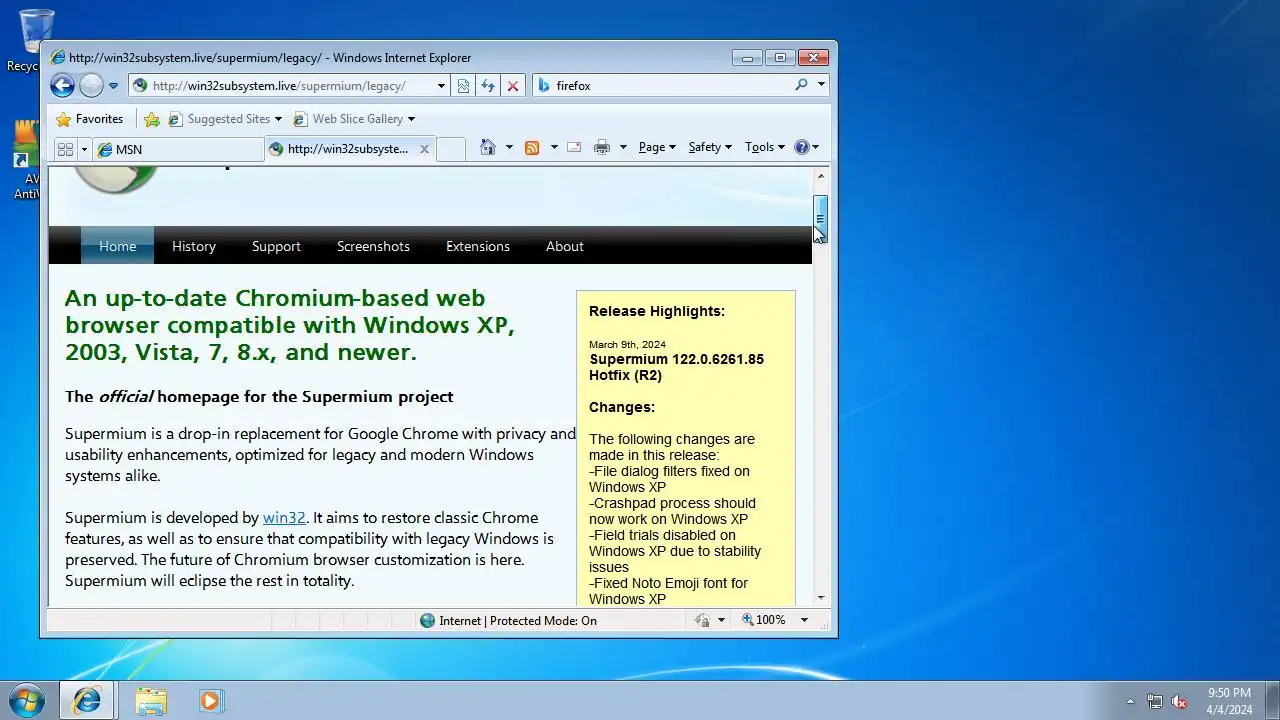The height and width of the screenshot is (720, 1280).
Task: Click the scrollbar up arrow
Action: (820, 176)
